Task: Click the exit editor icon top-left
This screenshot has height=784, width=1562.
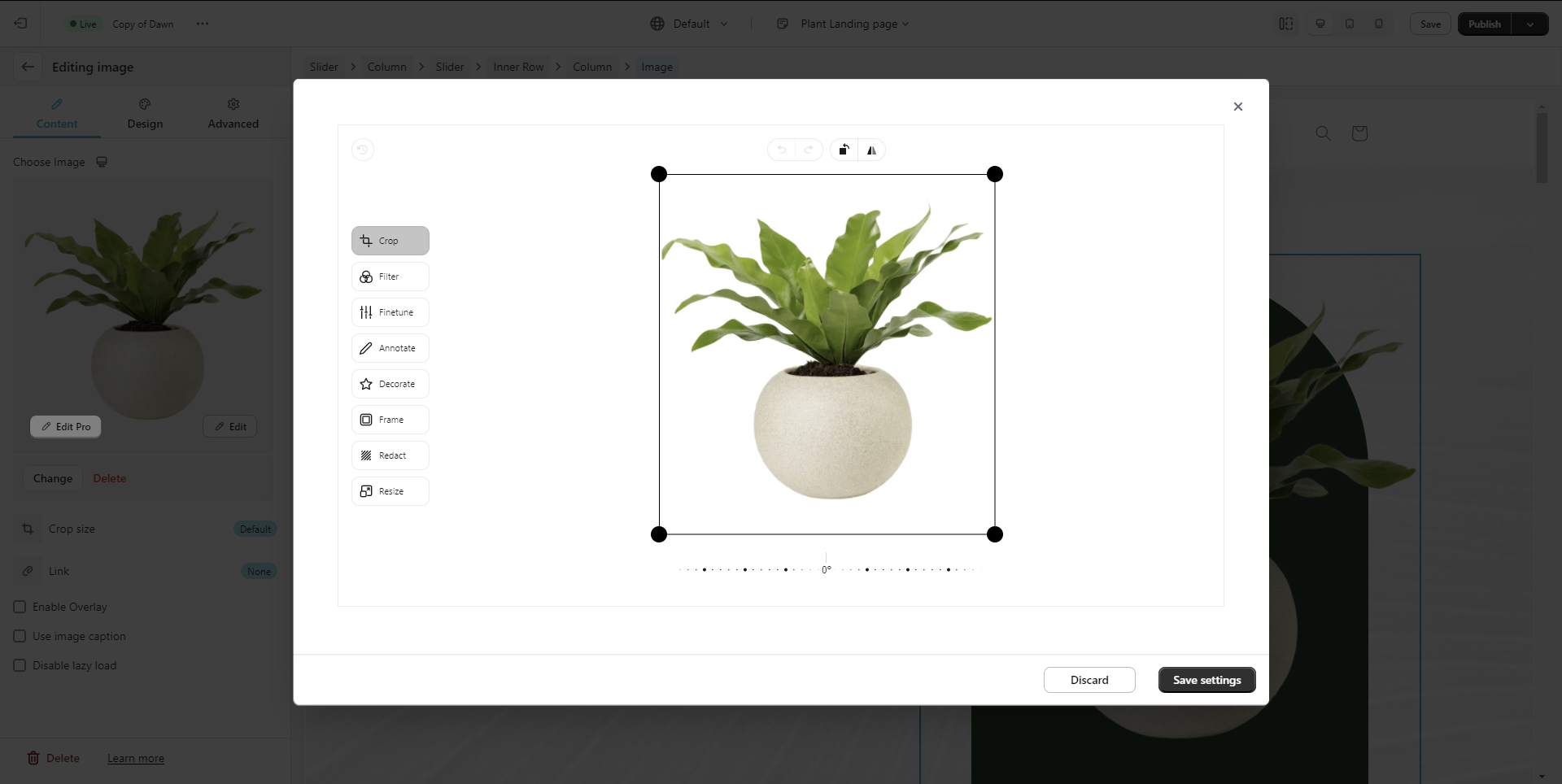Action: click(21, 24)
